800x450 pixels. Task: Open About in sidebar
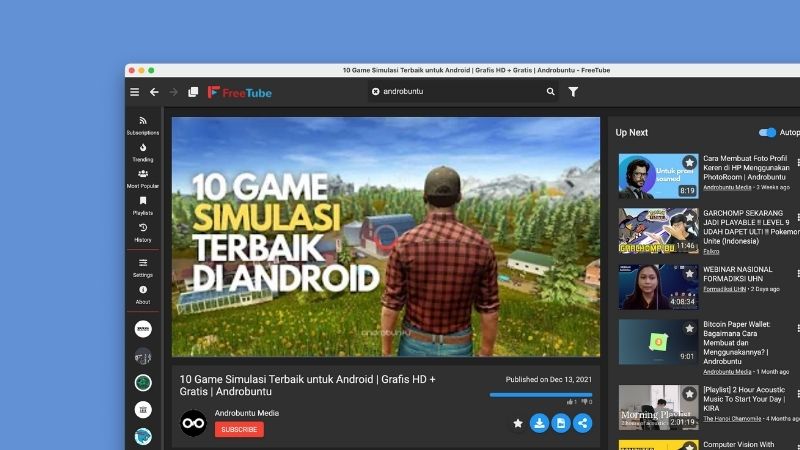pos(143,295)
